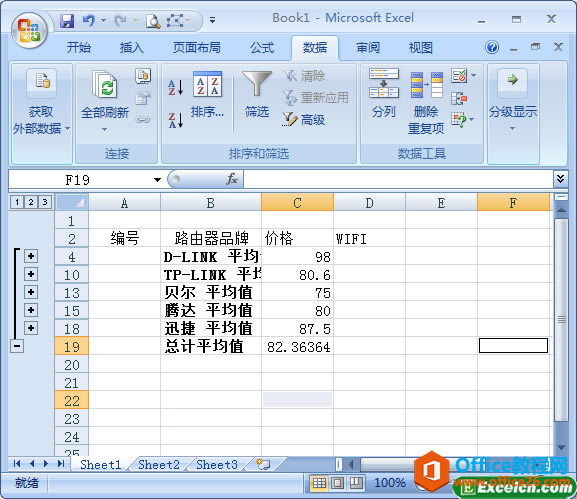Switch to Page Layout view in status bar
Screen dimensions: 577x499
(x=338, y=482)
